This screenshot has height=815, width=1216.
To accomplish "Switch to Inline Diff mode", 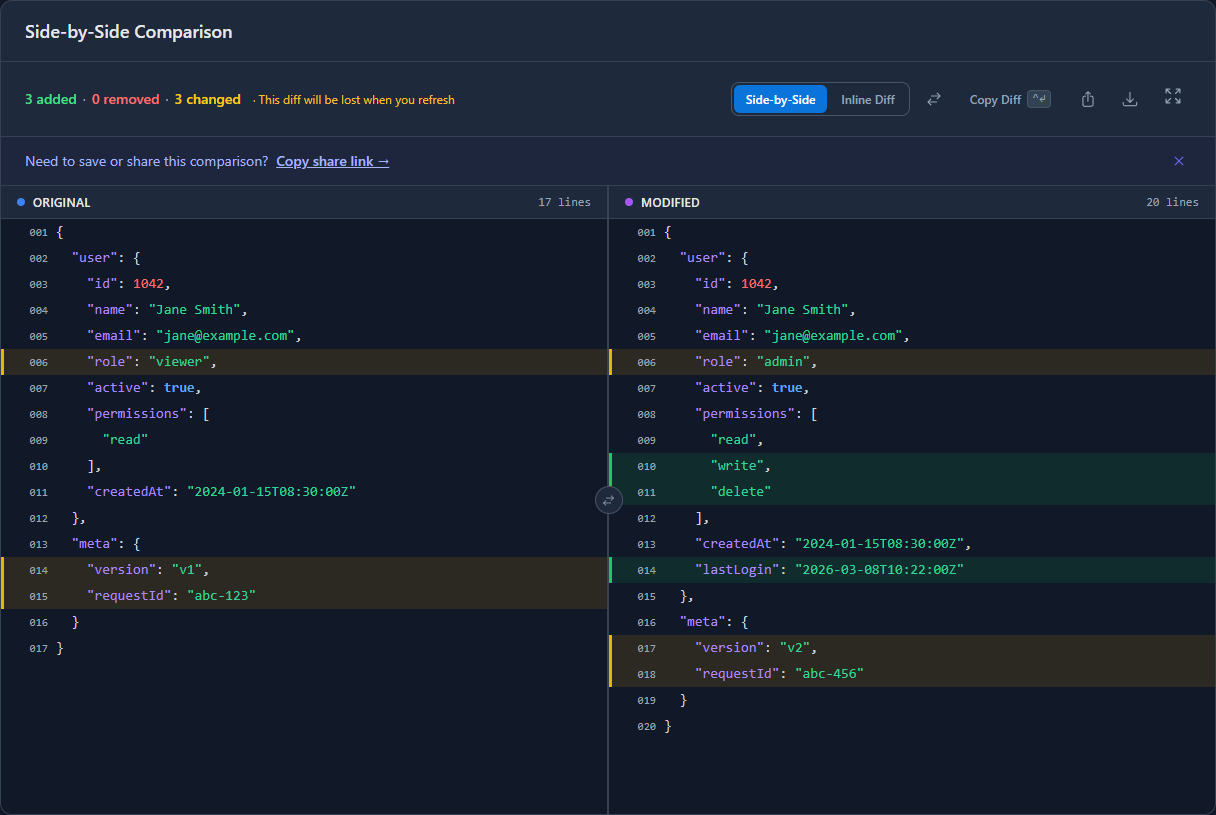I will point(867,99).
